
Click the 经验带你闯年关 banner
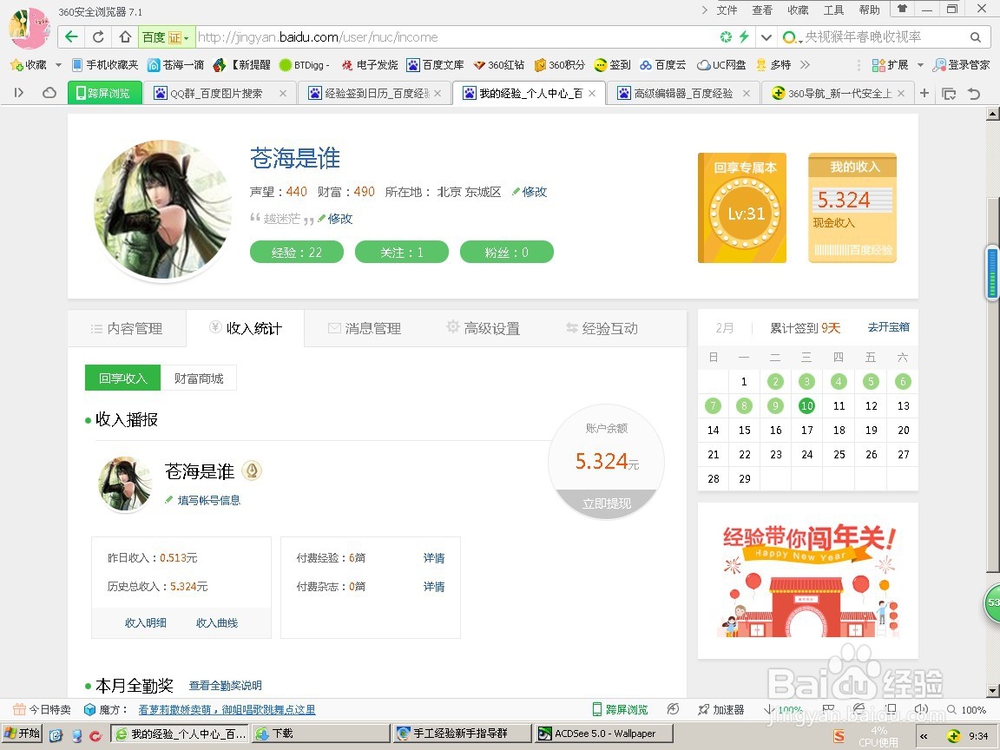pos(808,581)
